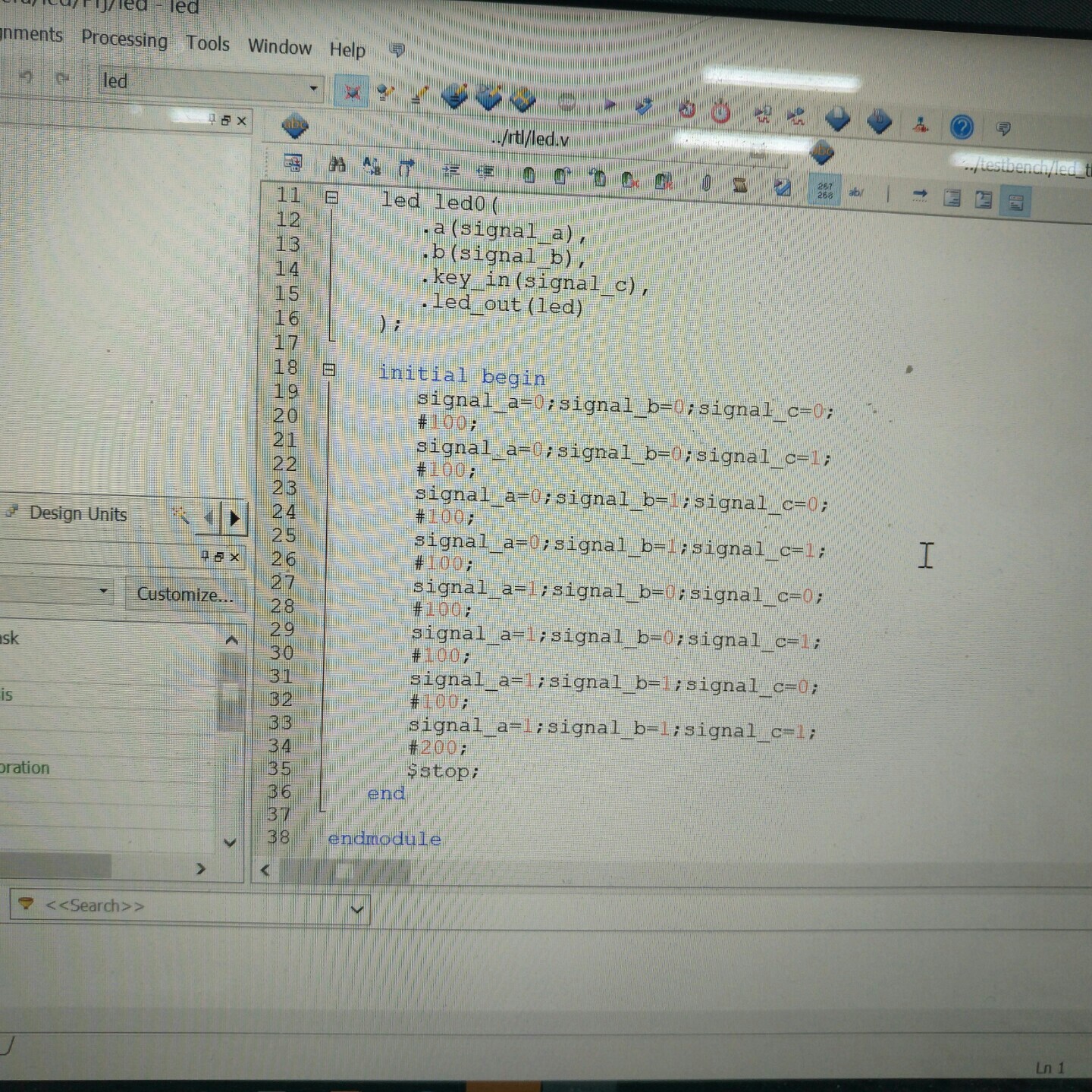Viewport: 1092px width, 1092px height.
Task: Click the magic wand icon beside Design Units
Action: click(180, 516)
